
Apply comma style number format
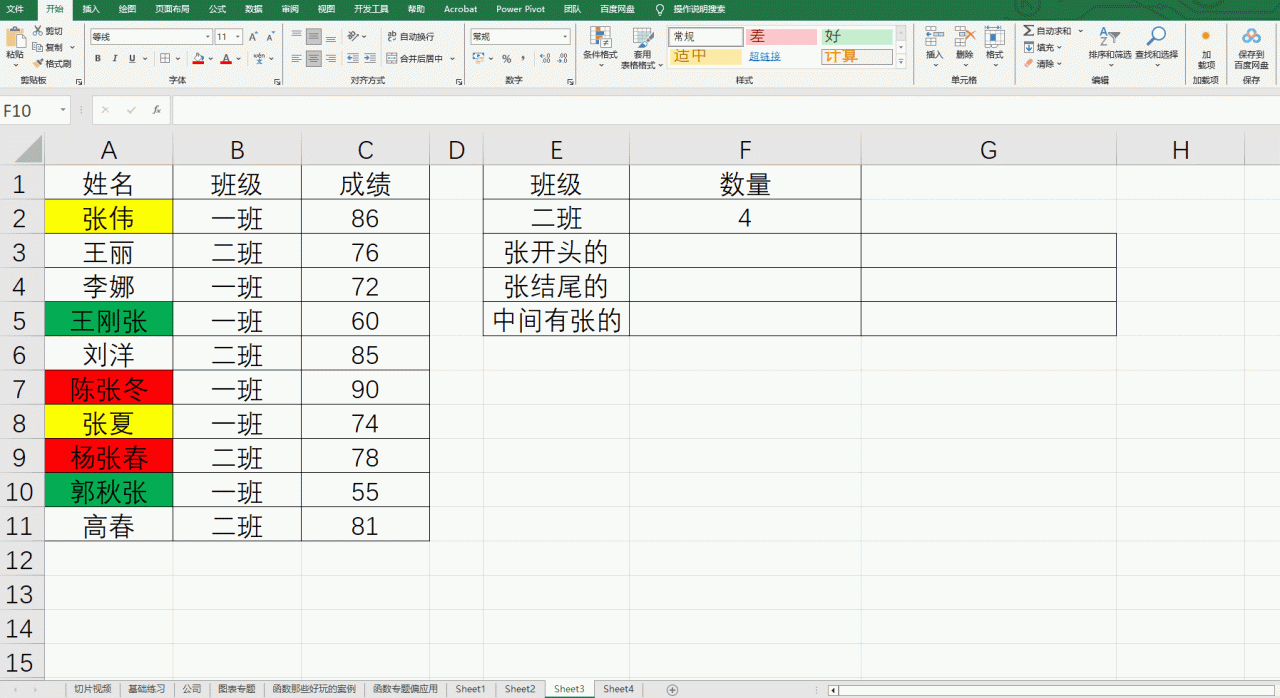(523, 59)
